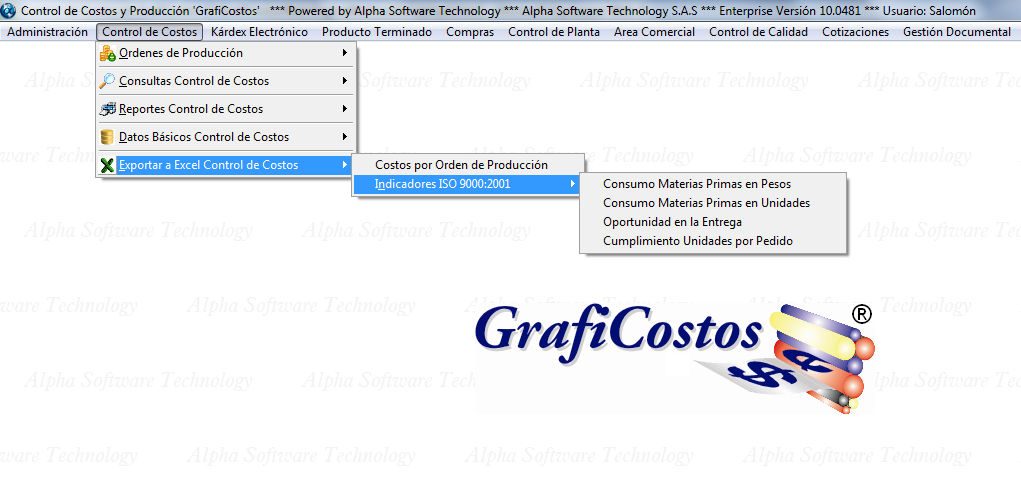This screenshot has height=501, width=1021.
Task: Open the Kárdex Electrónico menu
Action: 259,32
